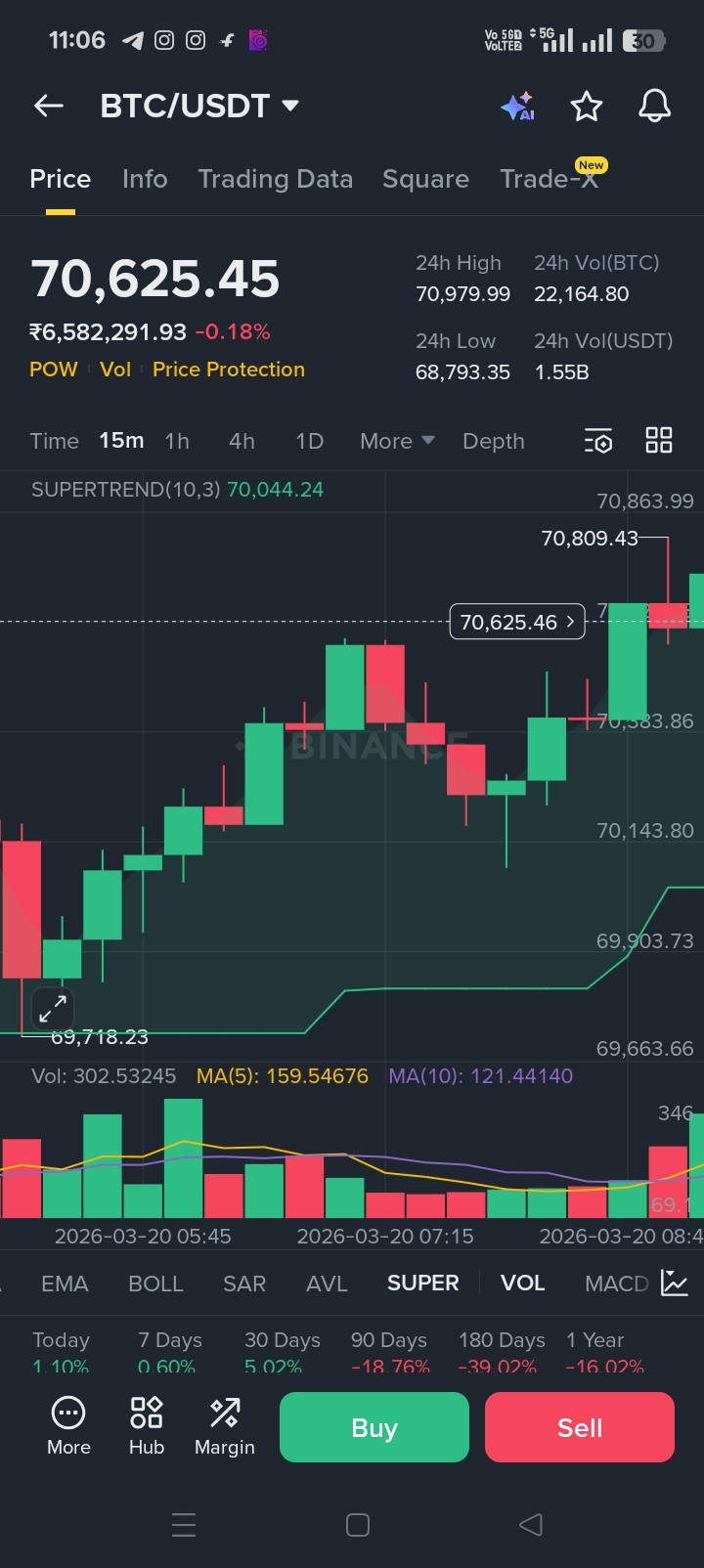Tap Android home button
Image resolution: width=704 pixels, height=1568 pixels.
coord(358,1525)
